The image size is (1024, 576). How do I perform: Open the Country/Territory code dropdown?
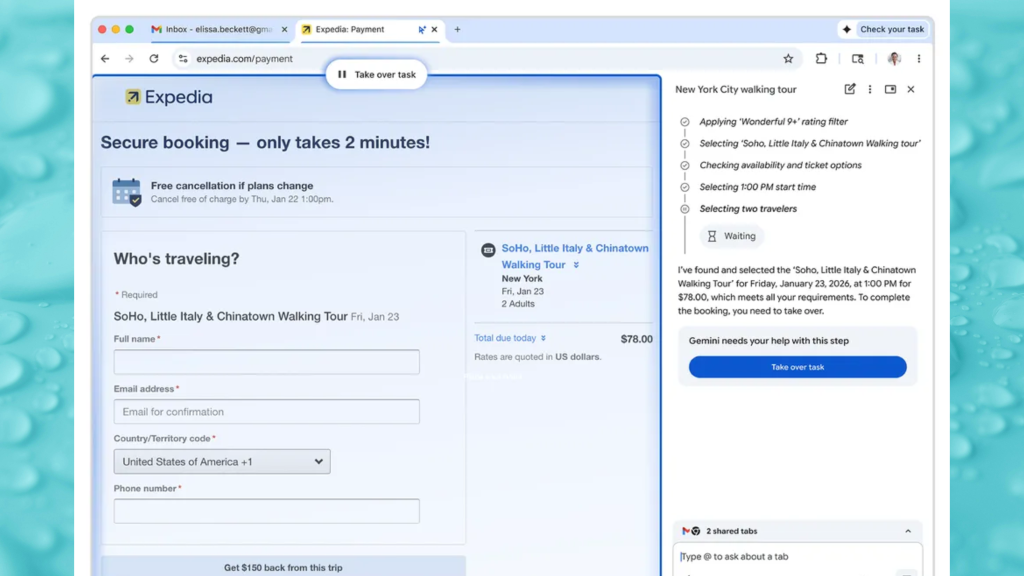click(222, 462)
